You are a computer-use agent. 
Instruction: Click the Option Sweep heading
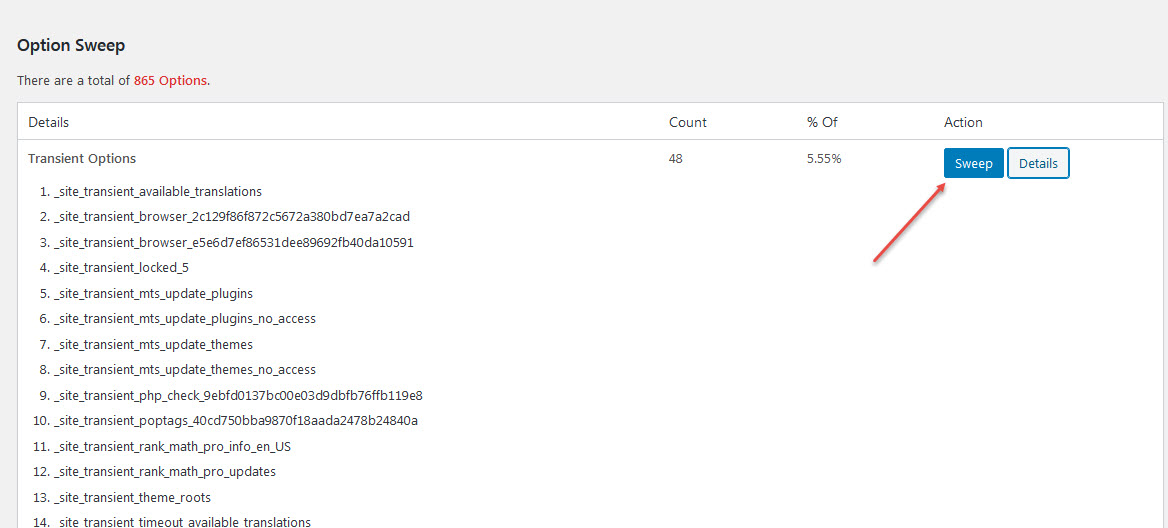[x=71, y=45]
